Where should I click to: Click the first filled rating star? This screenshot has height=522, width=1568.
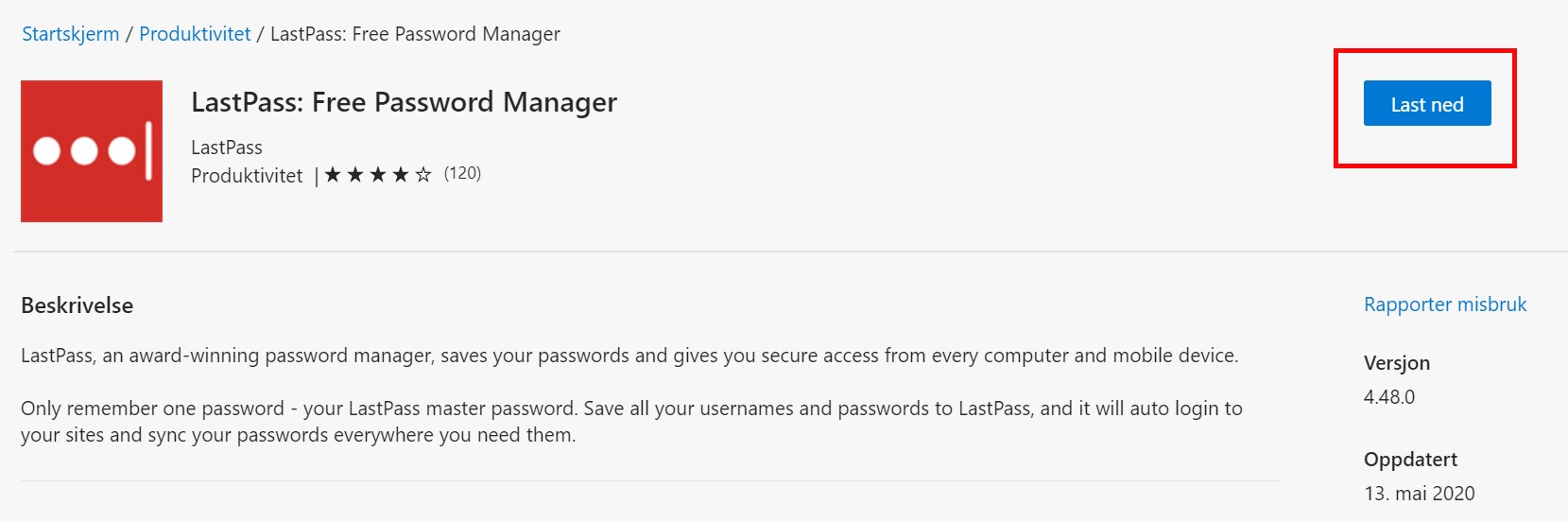pyautogui.click(x=333, y=174)
